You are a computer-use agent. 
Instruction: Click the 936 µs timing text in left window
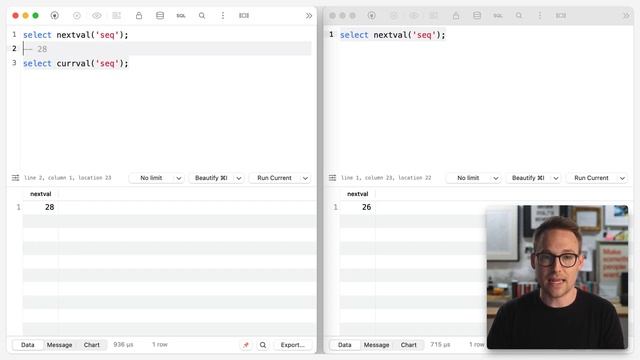(x=123, y=345)
